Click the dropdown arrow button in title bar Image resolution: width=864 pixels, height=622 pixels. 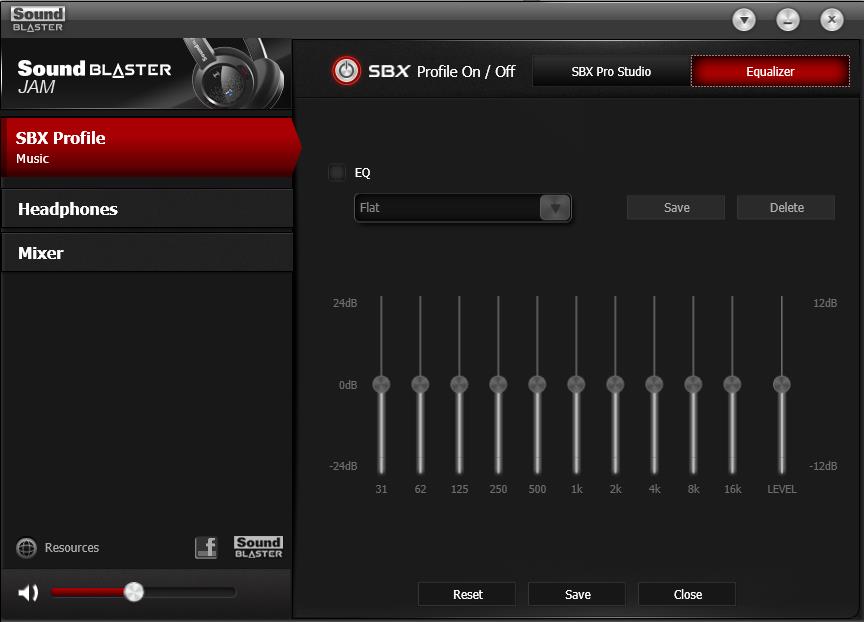coord(743,20)
